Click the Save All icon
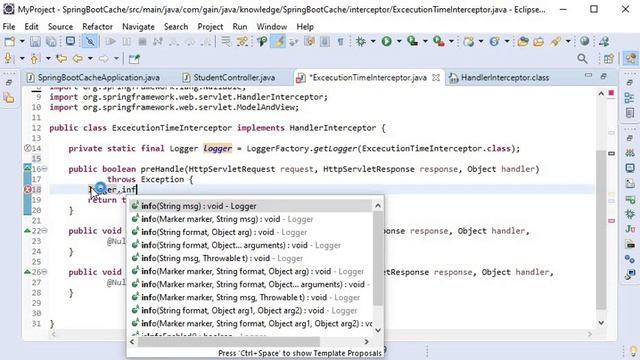Image resolution: width=640 pixels, height=360 pixels. point(51,41)
